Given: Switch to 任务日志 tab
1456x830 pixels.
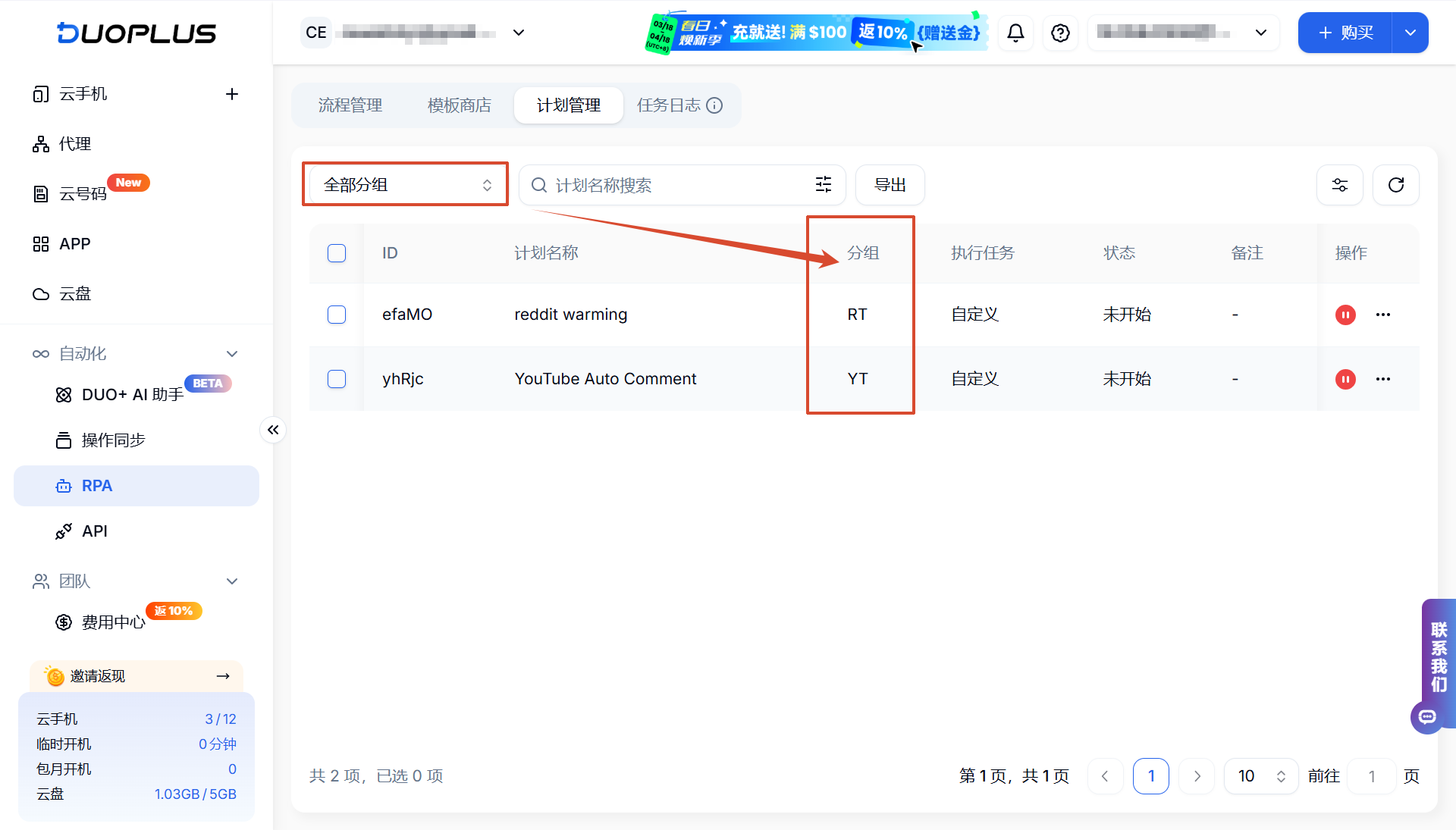Looking at the screenshot, I should 668,105.
